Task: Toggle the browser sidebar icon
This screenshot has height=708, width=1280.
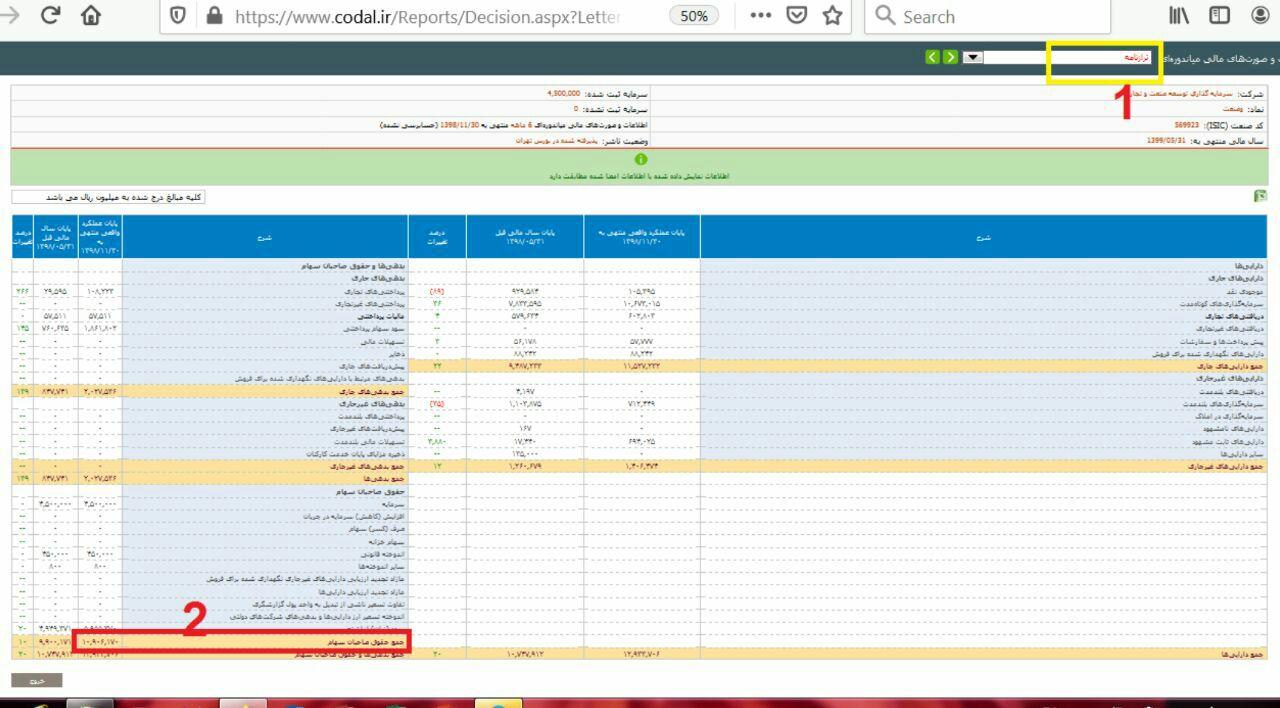Action: click(x=1219, y=16)
